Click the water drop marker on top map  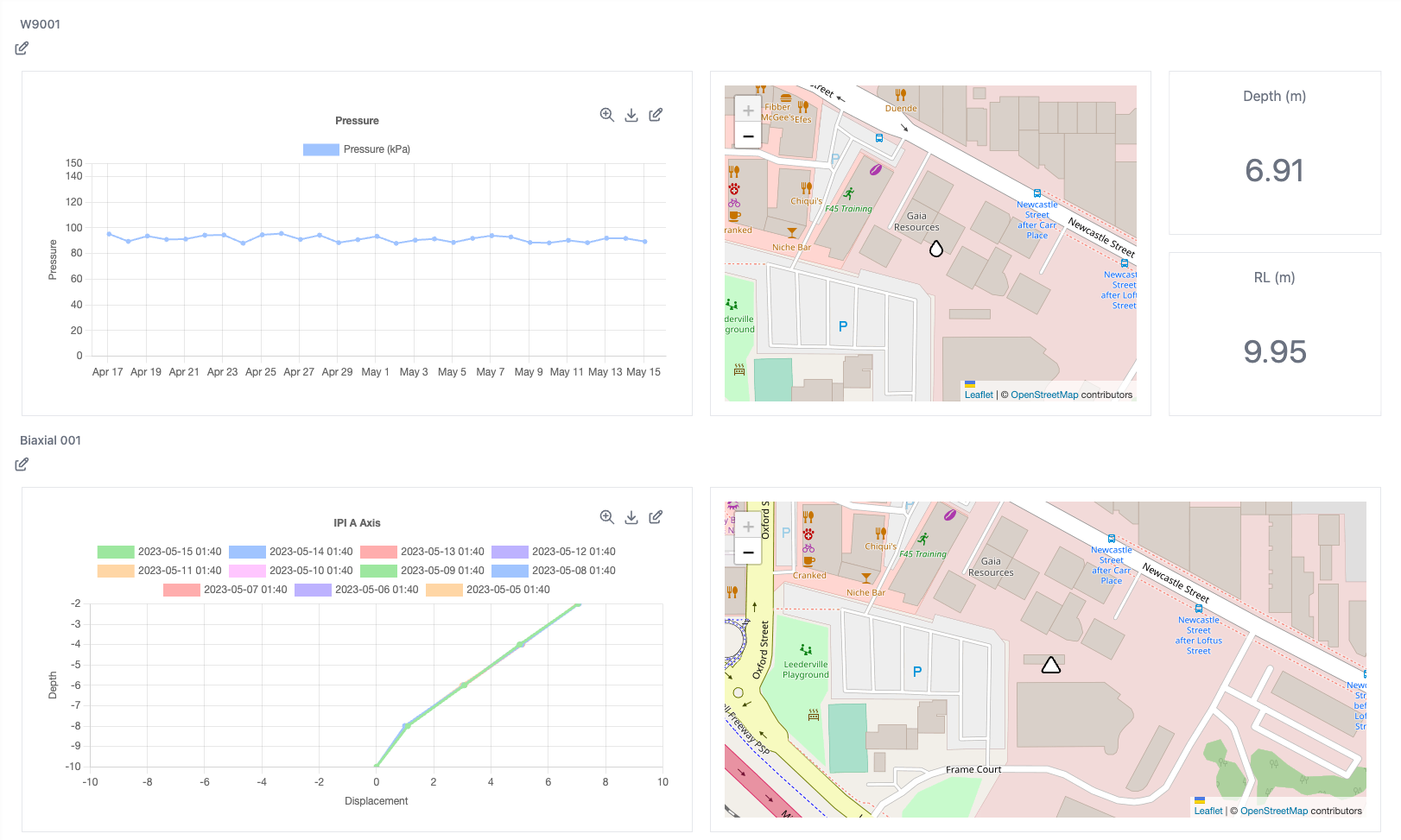point(935,249)
